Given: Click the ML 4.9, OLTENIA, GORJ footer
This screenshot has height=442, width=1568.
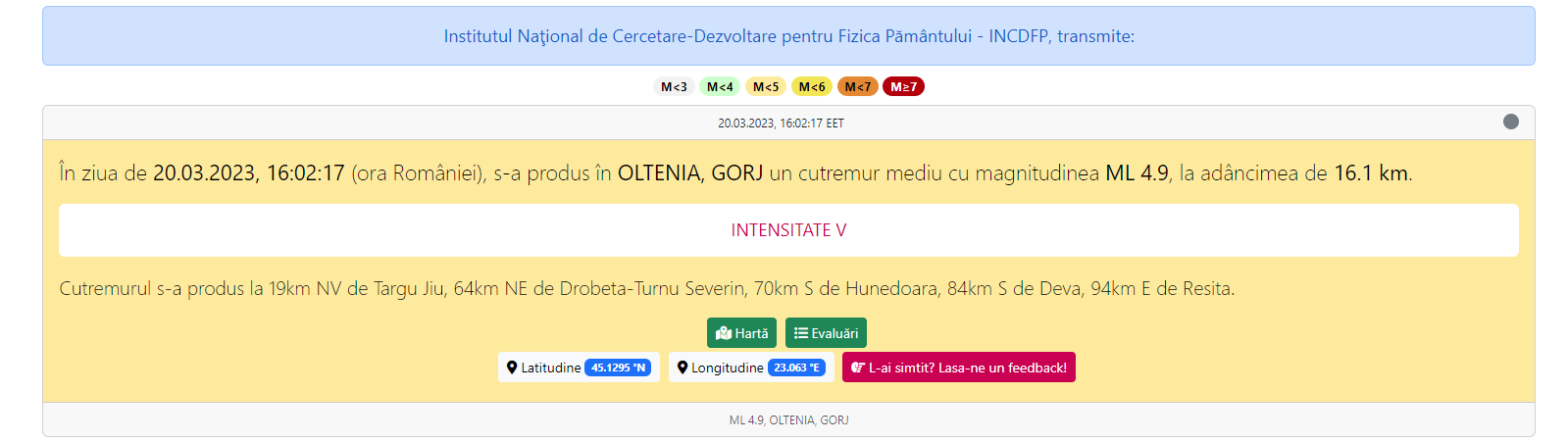Looking at the screenshot, I should pos(788,419).
